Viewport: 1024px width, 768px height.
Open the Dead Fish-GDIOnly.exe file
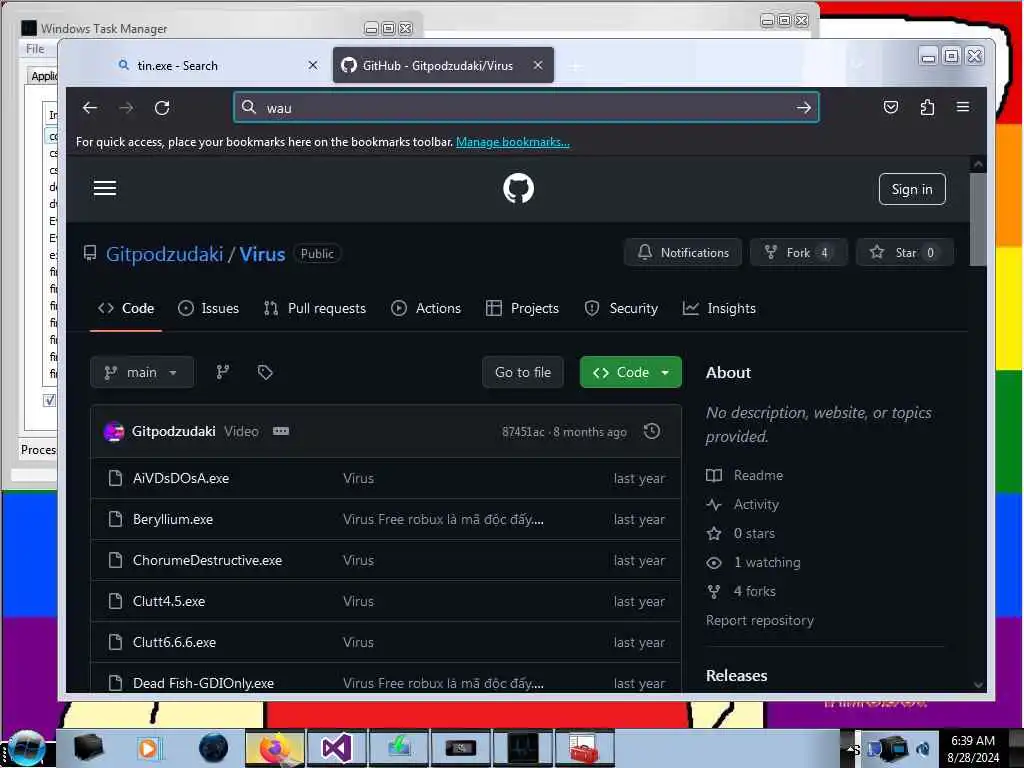(x=203, y=683)
